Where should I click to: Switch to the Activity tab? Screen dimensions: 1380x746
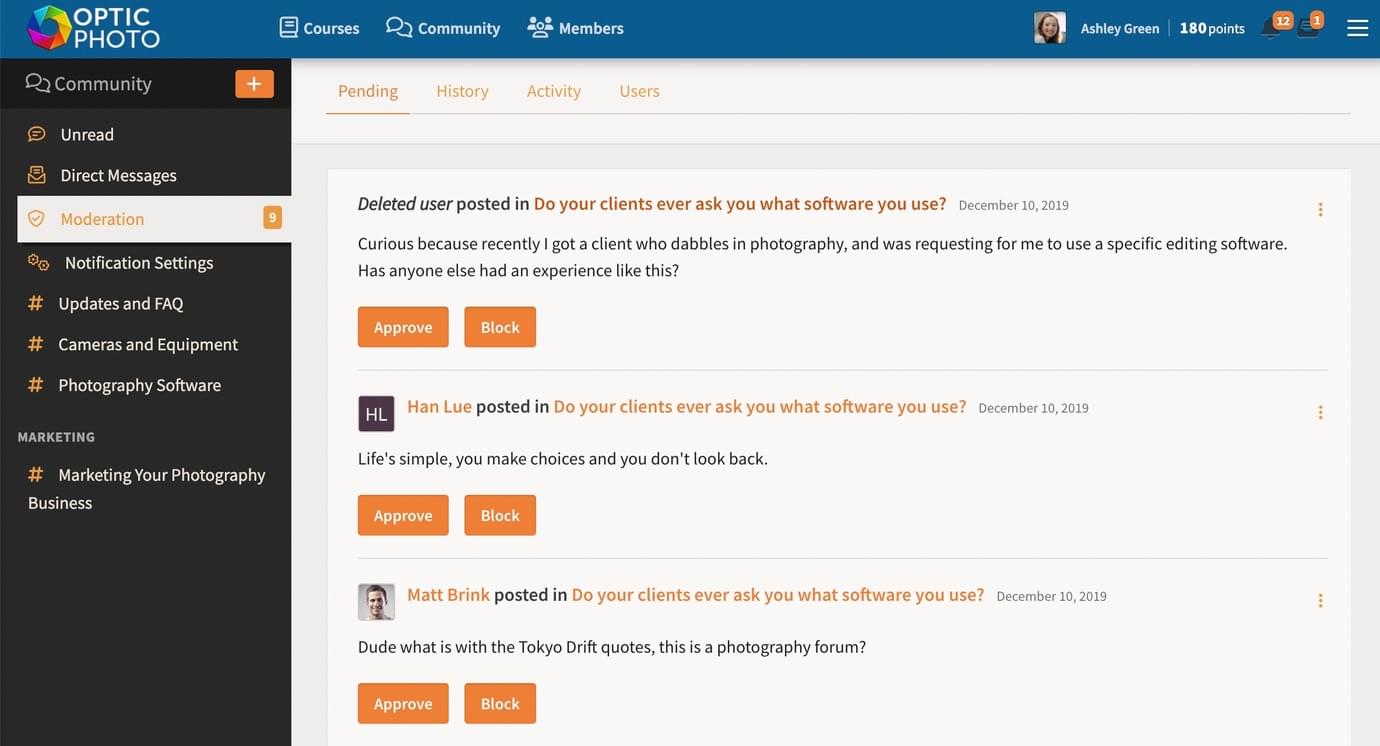tap(554, 91)
